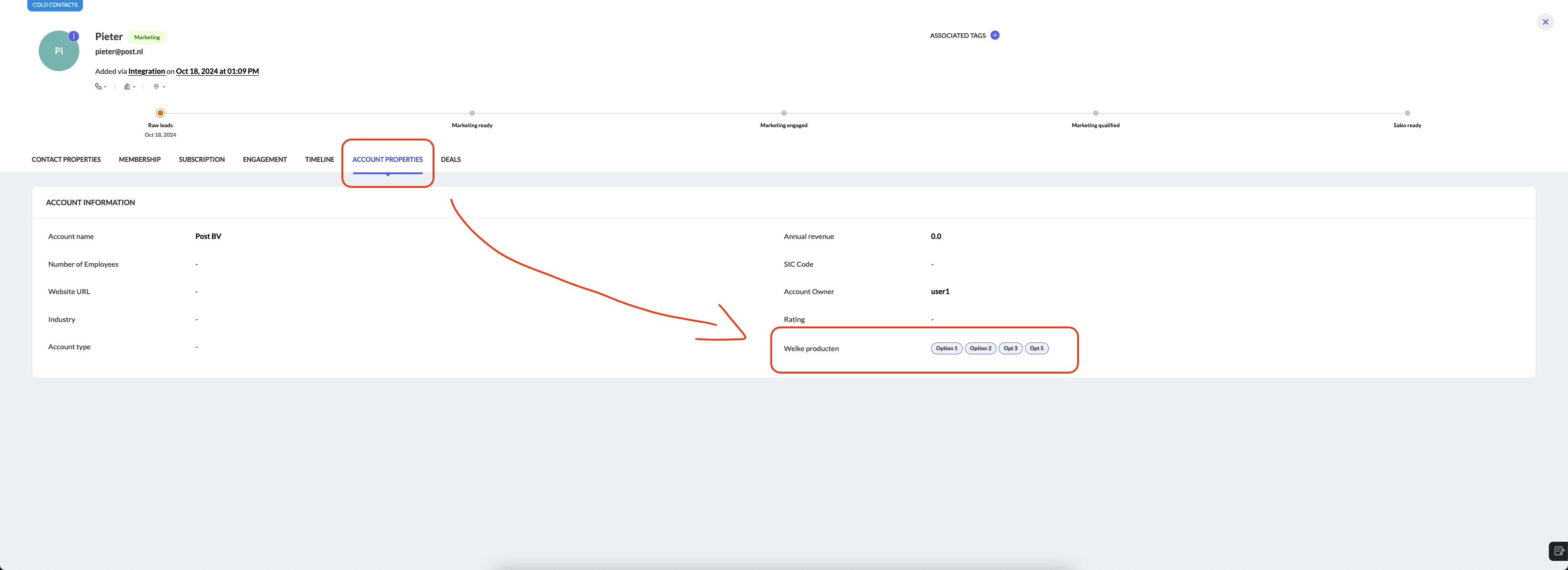Open the three-dot menu on the avatar

[74, 36]
